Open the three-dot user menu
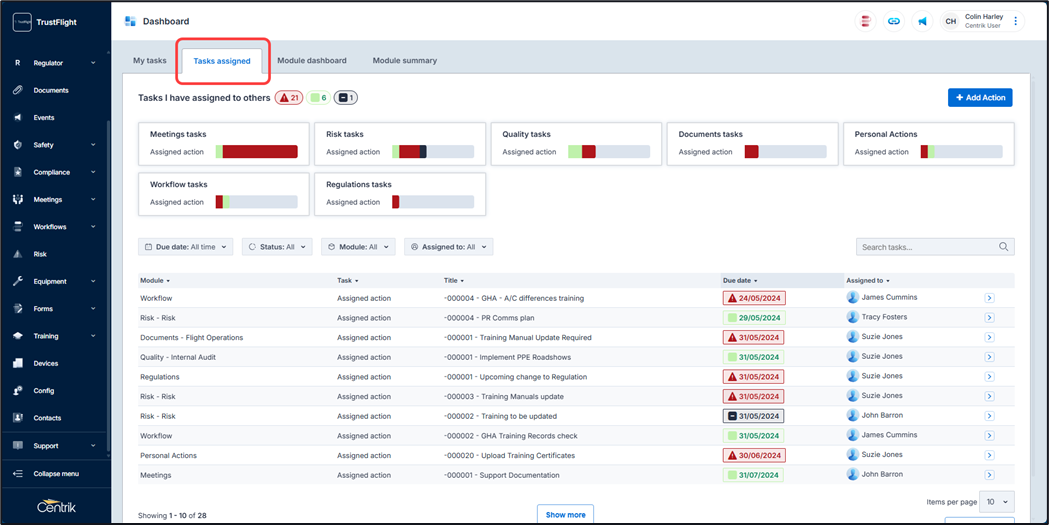This screenshot has height=525, width=1049. point(1016,21)
